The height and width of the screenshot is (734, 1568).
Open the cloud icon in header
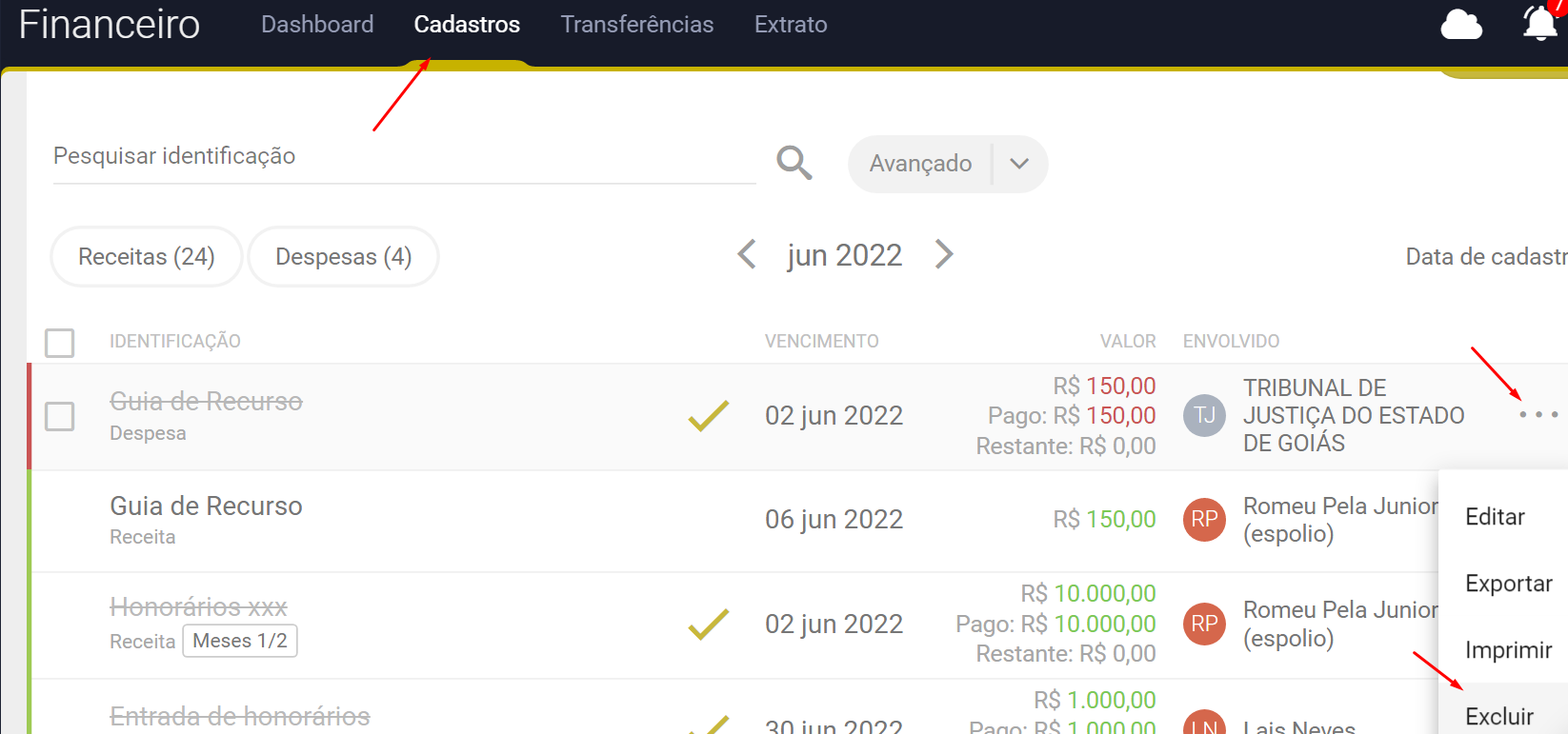[x=1460, y=25]
